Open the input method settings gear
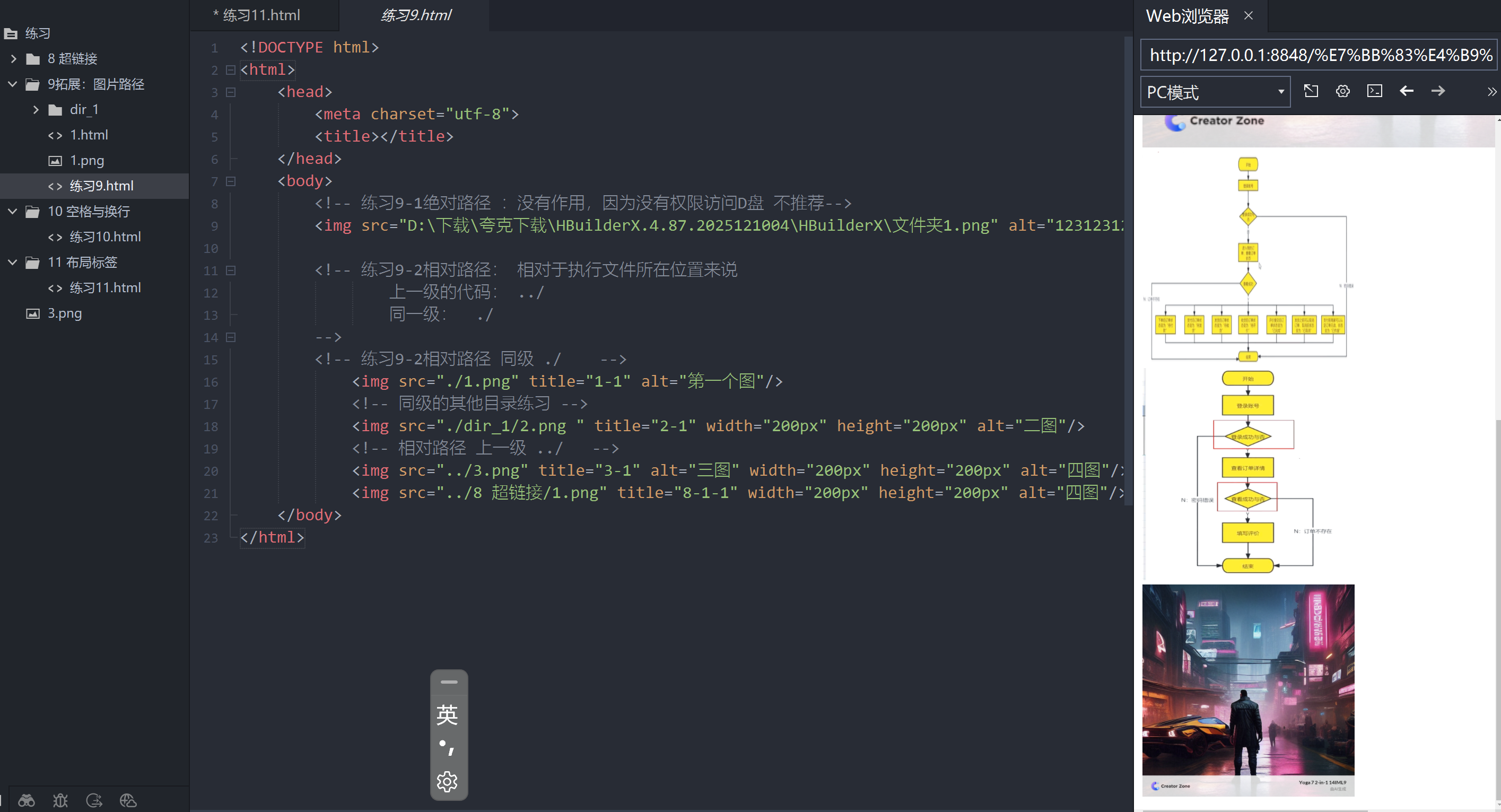1501x812 pixels. (x=448, y=782)
